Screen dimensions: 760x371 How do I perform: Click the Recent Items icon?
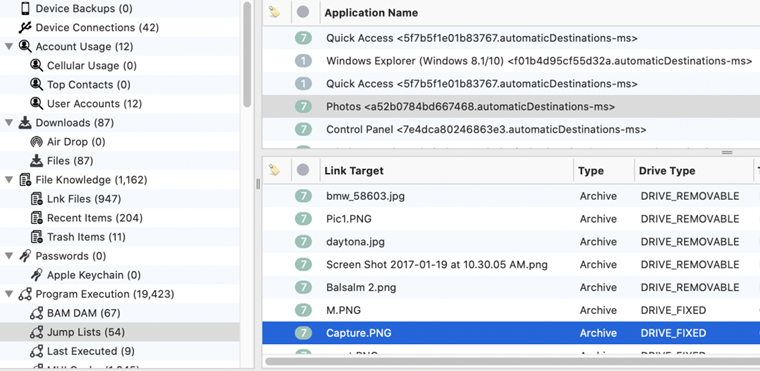click(36, 218)
